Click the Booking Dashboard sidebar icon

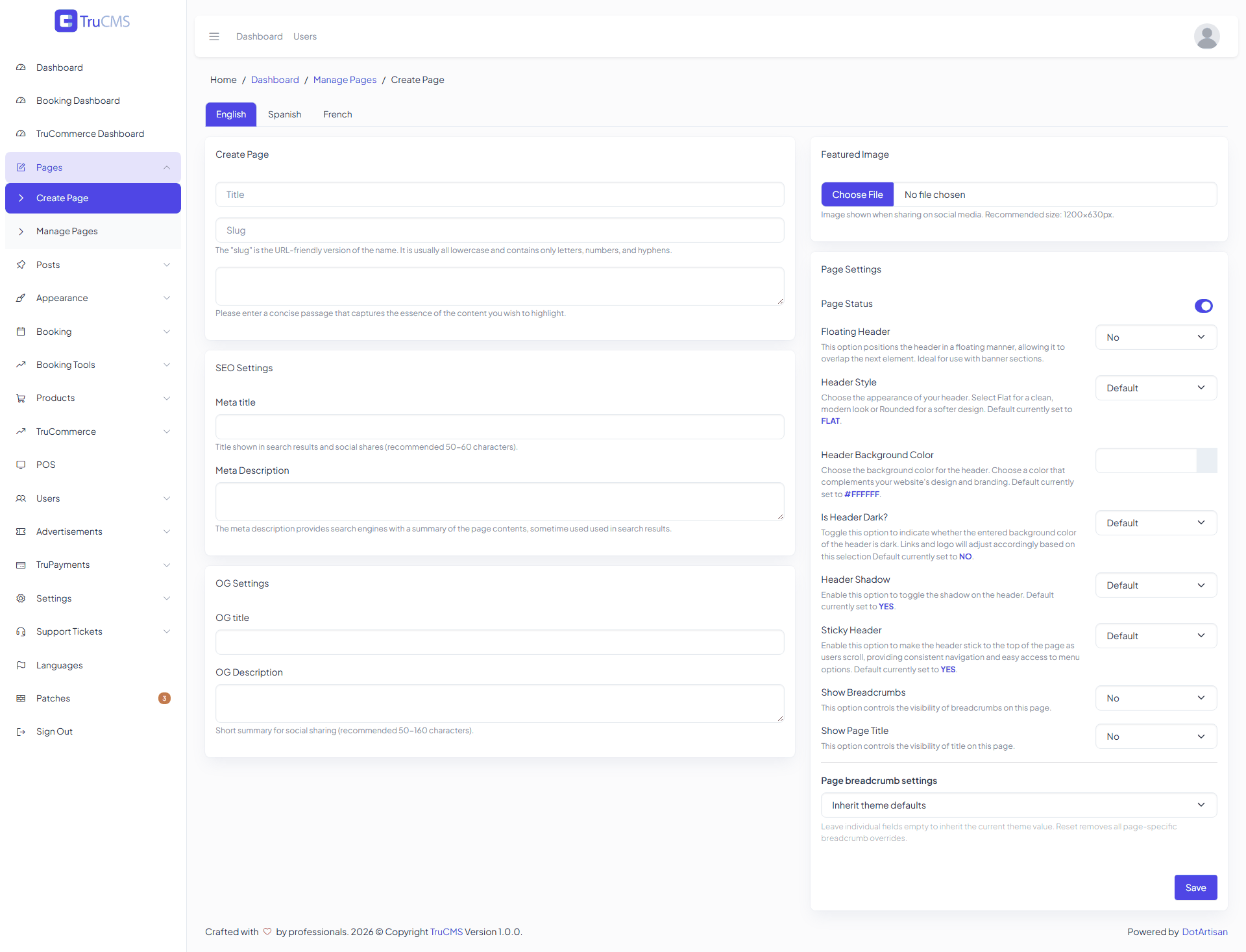[21, 101]
